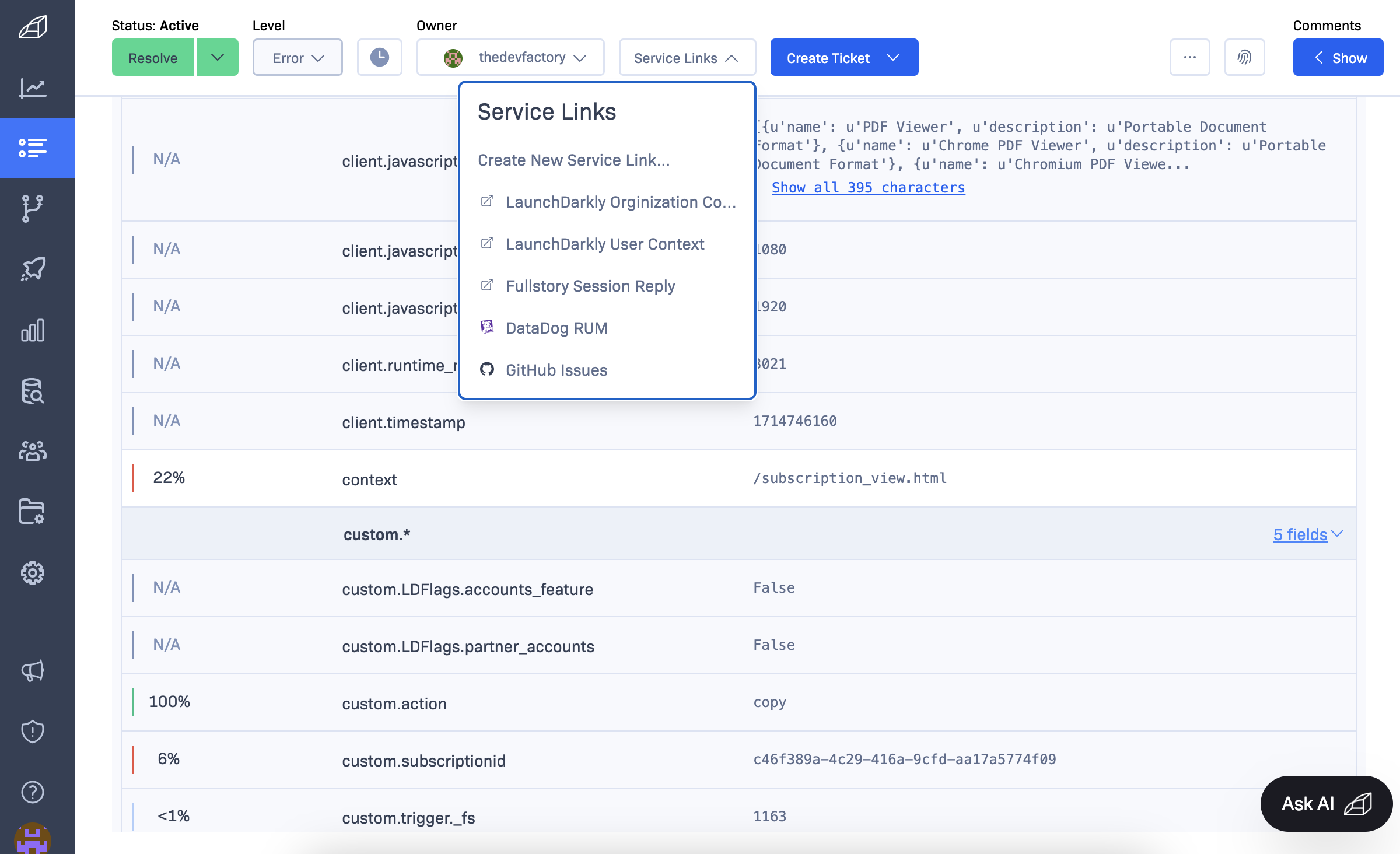1400x854 pixels.
Task: Open the people/teams sidebar icon
Action: 33,451
